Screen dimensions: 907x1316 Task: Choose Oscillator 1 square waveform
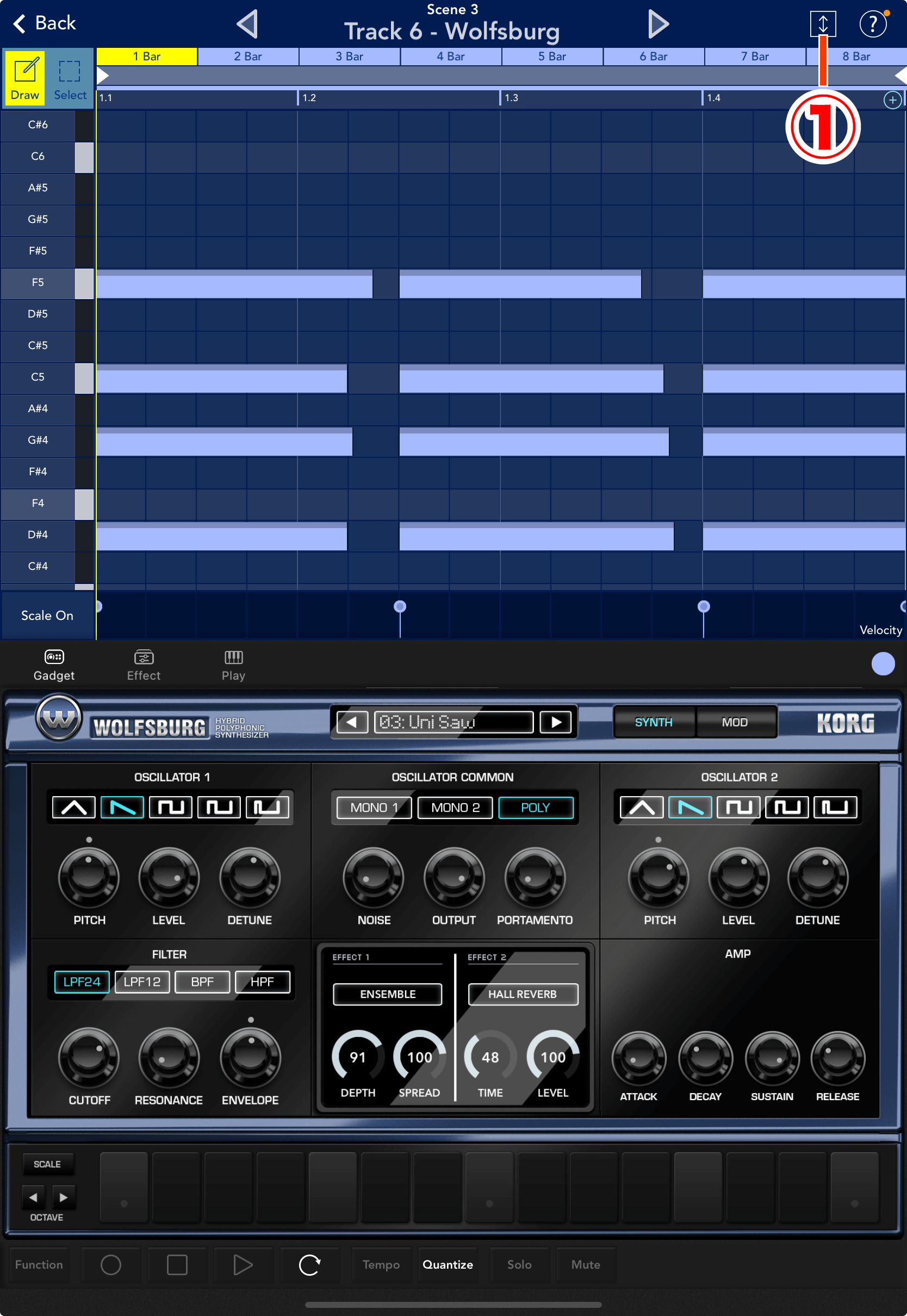pos(171,806)
